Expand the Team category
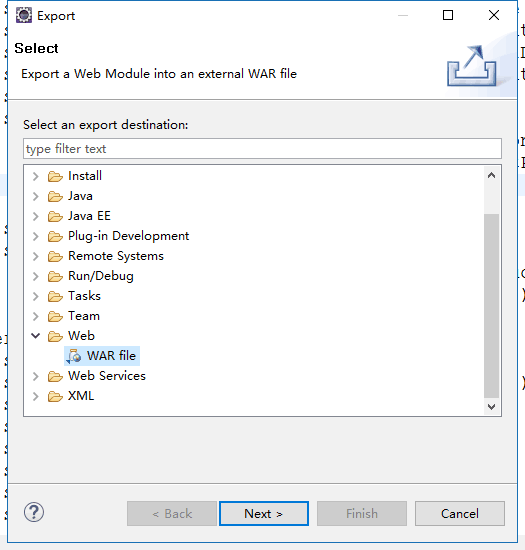This screenshot has width=525, height=550. coord(35,316)
